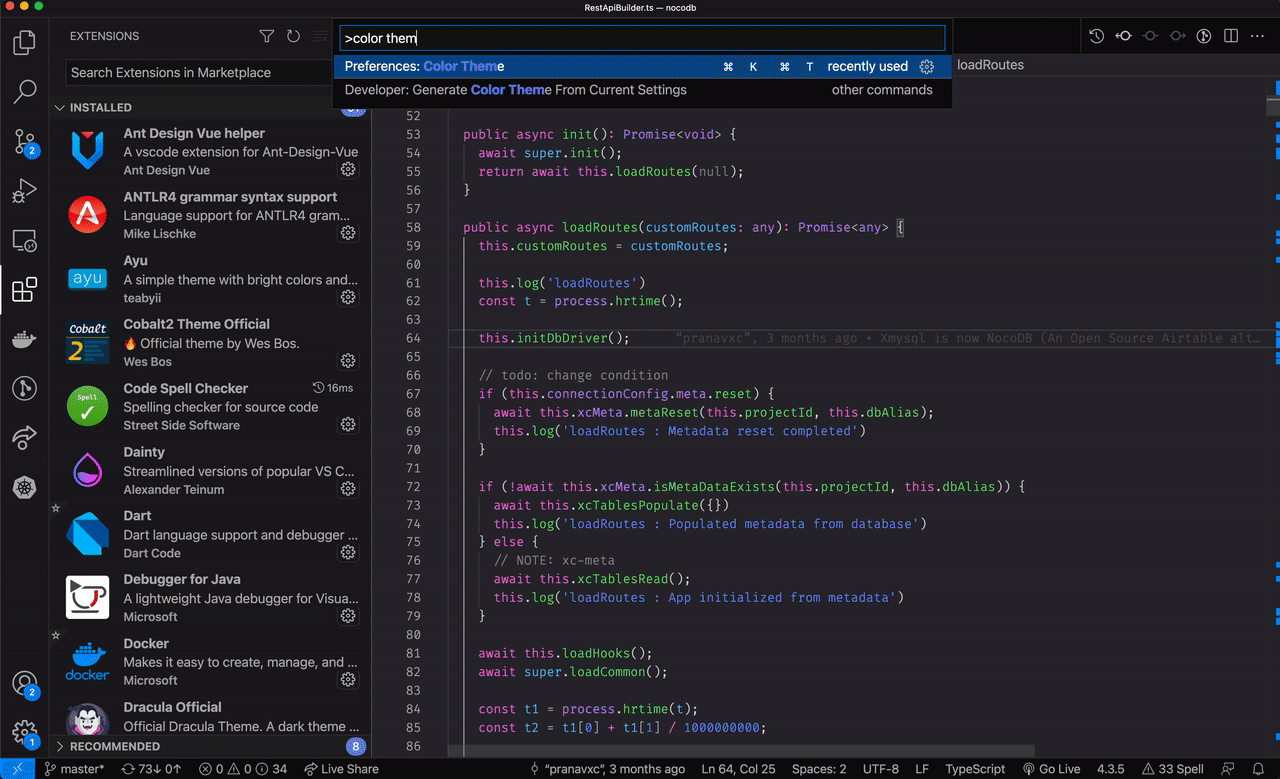This screenshot has height=779, width=1280.
Task: Open manage gear for Dainty extension
Action: click(x=348, y=488)
